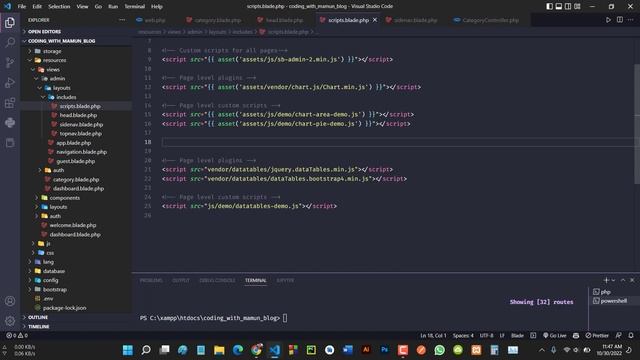The image size is (640, 360).
Task: Open package-lock.json in the explorer
Action: pos(76,308)
